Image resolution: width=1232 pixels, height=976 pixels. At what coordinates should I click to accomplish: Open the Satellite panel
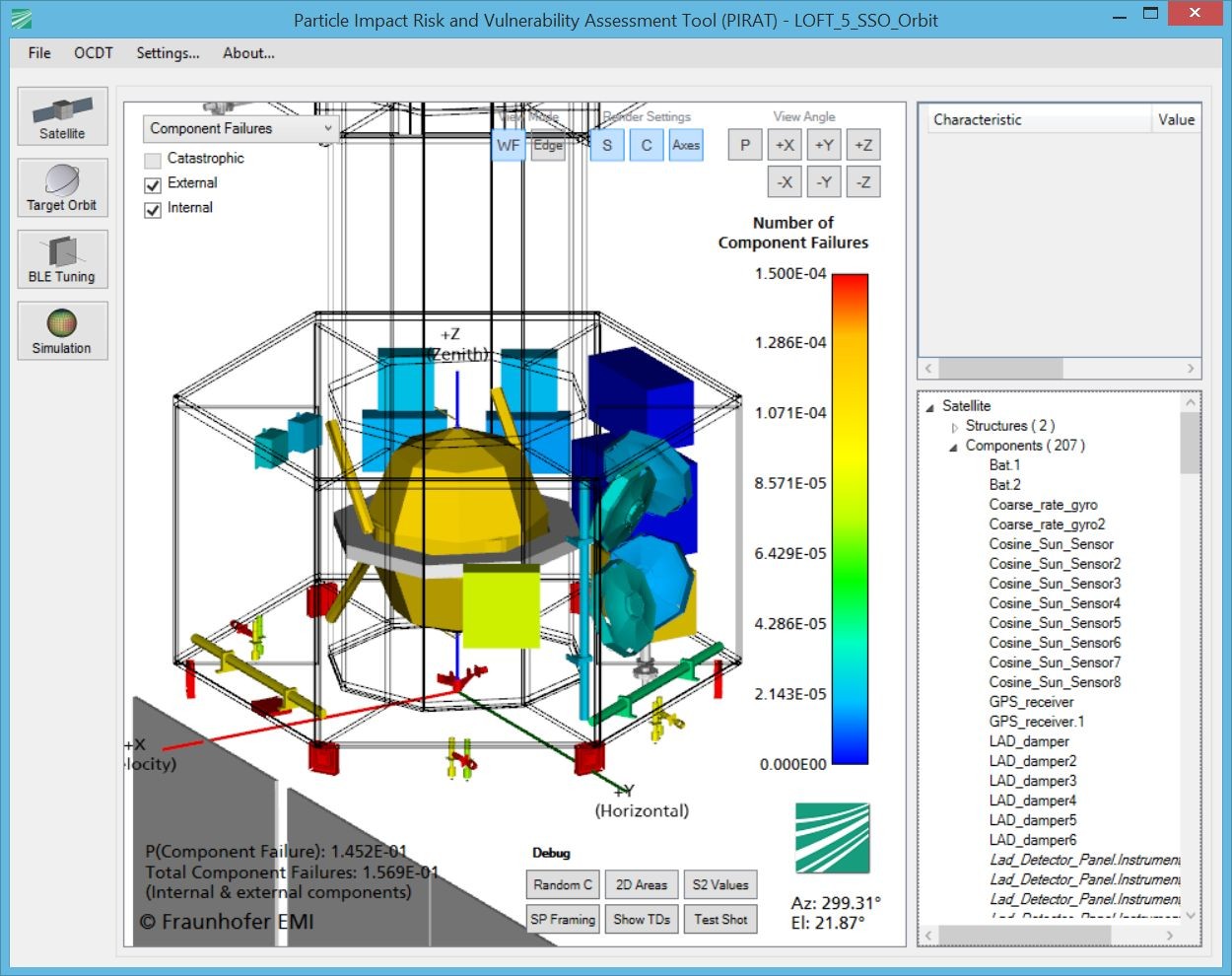pyautogui.click(x=62, y=116)
